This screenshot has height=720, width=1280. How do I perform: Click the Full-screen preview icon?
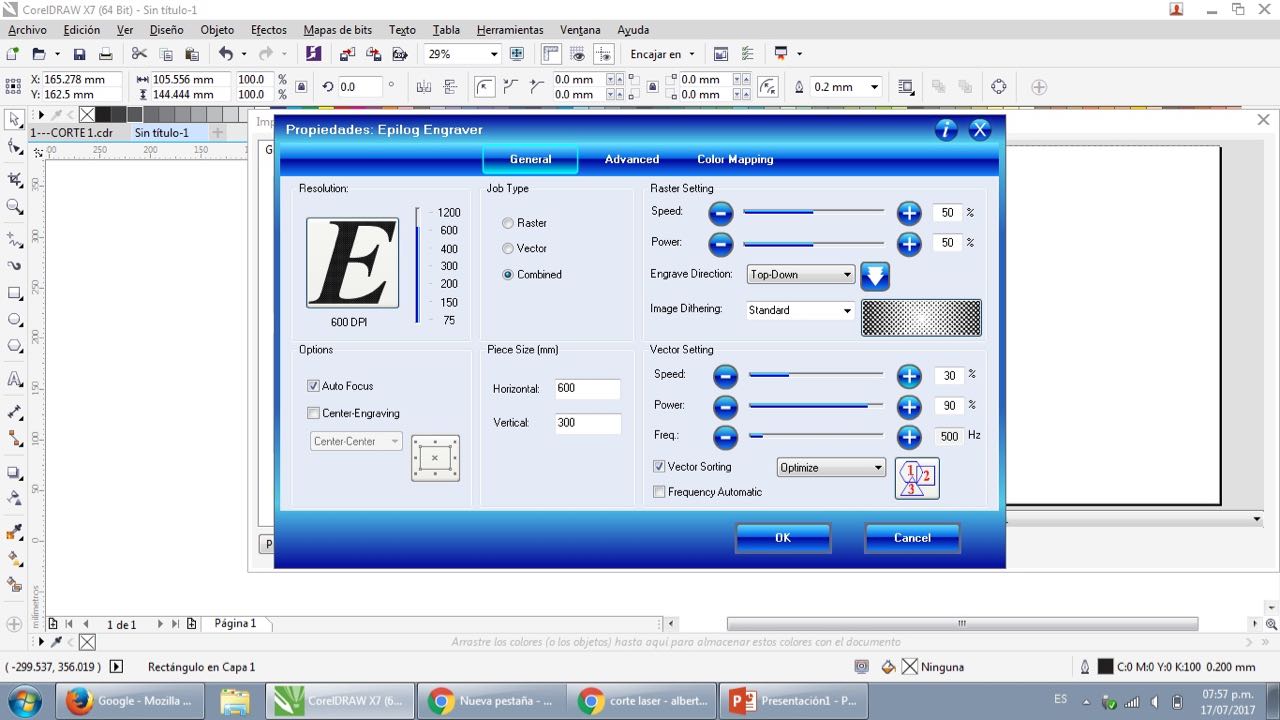[517, 54]
